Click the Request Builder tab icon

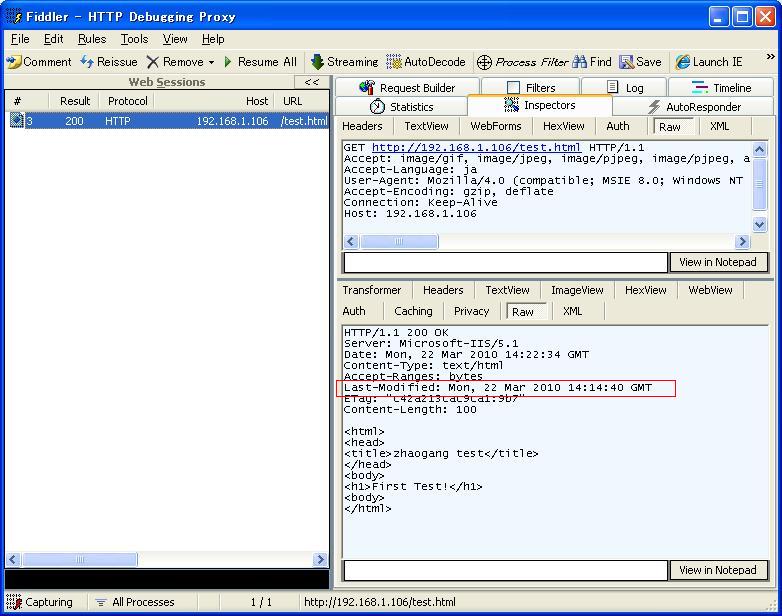coord(367,87)
